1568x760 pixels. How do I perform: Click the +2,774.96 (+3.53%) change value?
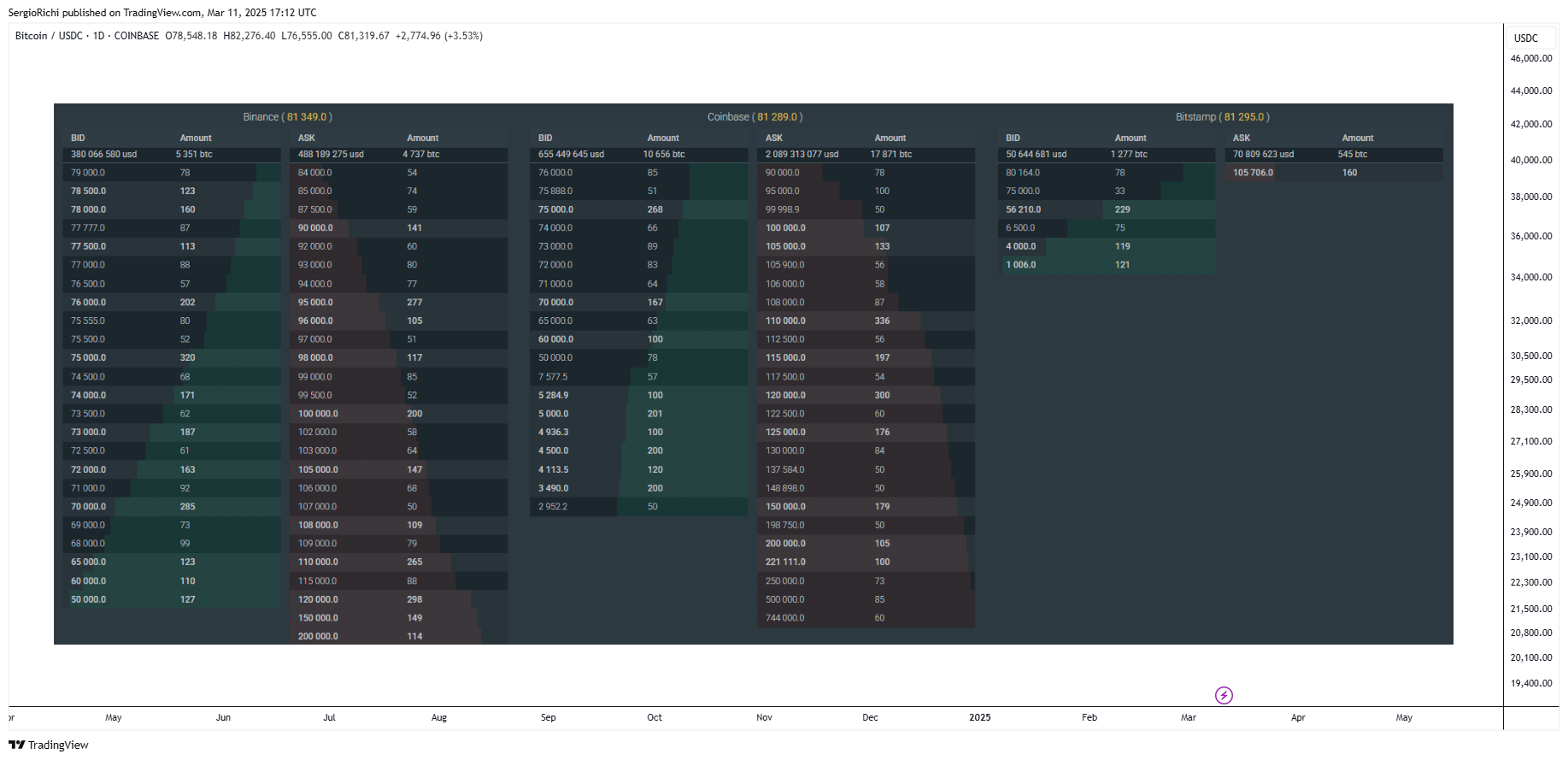[439, 36]
